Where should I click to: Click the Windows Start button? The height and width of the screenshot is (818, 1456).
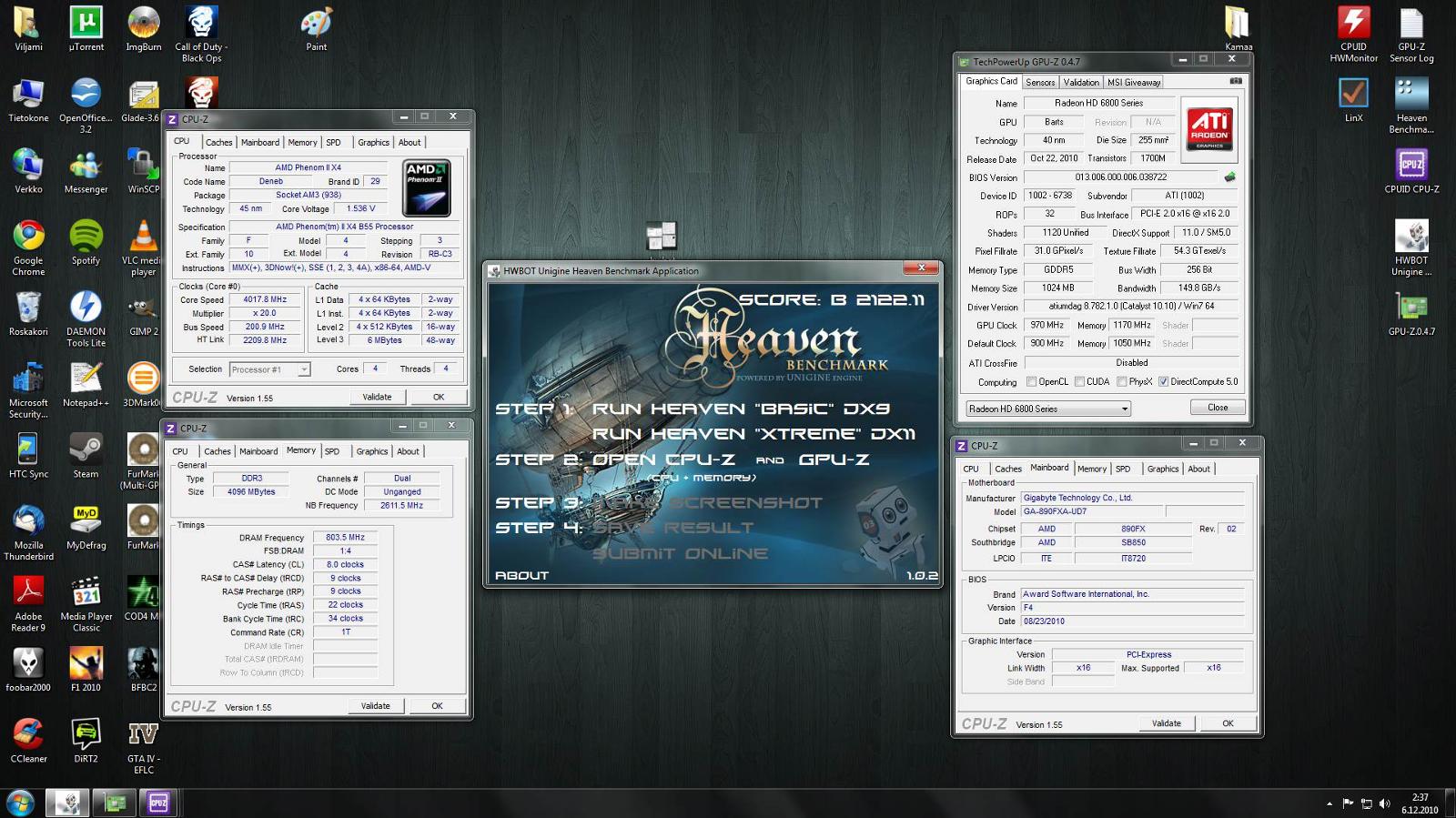20,803
